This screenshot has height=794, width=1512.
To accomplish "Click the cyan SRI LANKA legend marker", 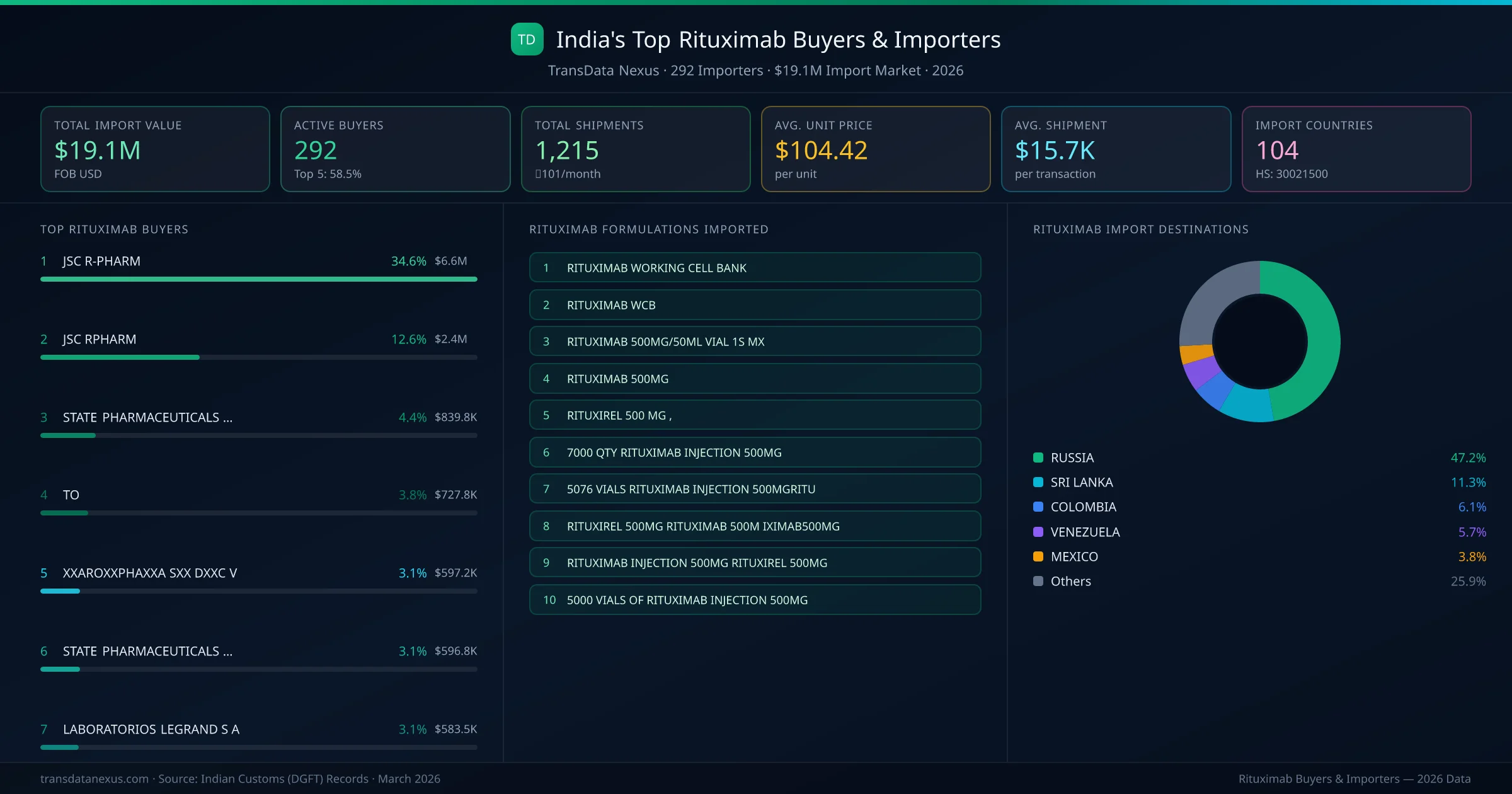I will pos(1038,482).
